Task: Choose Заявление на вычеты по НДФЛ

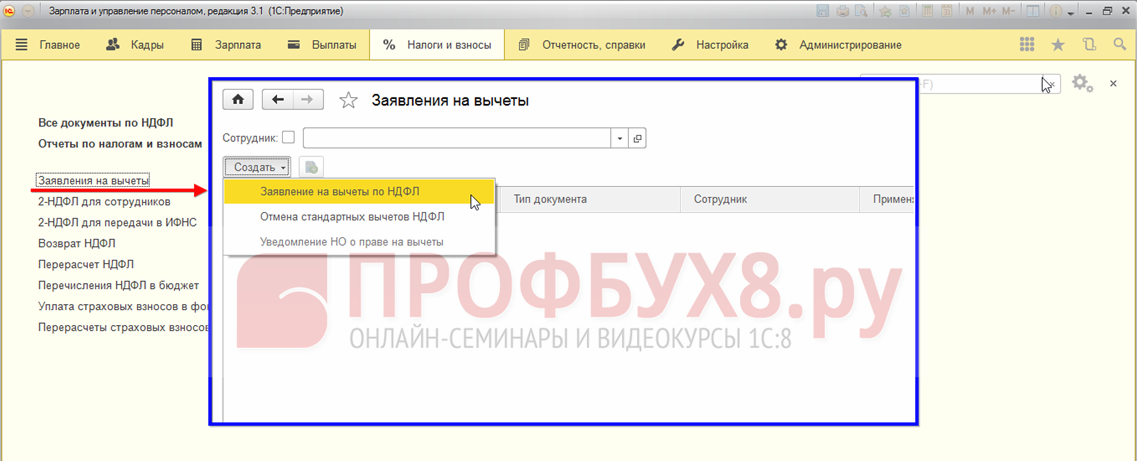Action: coord(360,192)
